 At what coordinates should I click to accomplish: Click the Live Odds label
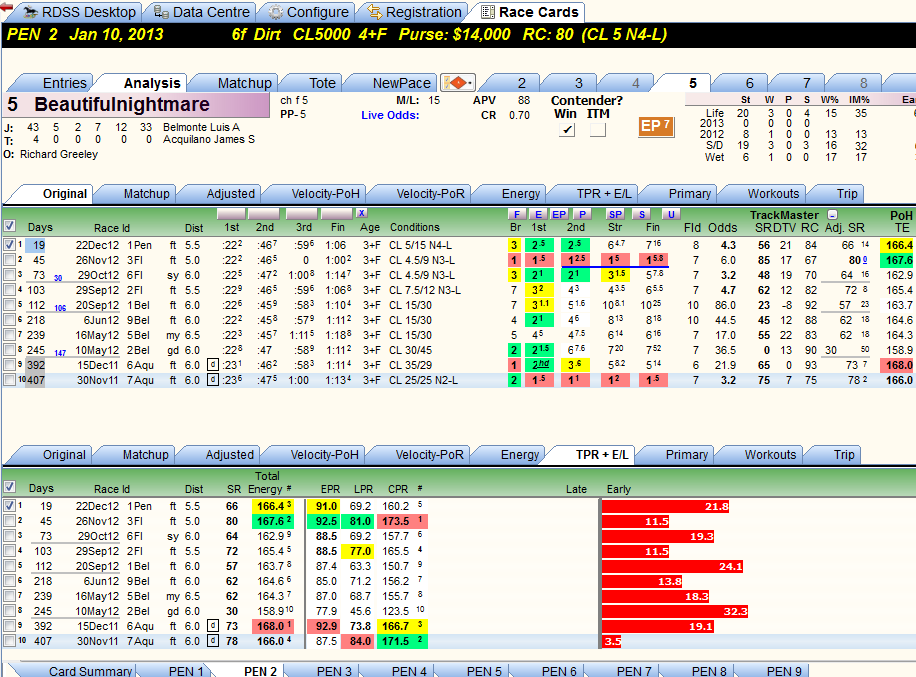point(390,115)
